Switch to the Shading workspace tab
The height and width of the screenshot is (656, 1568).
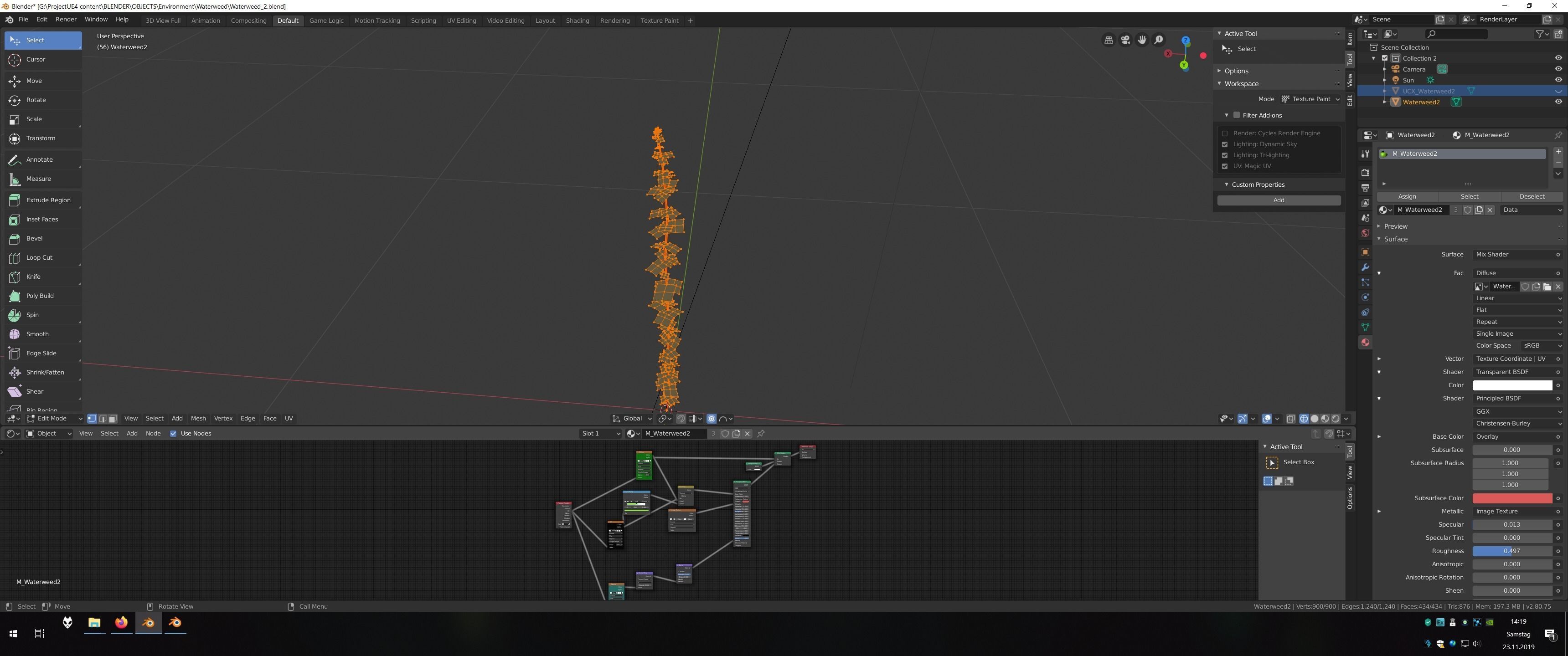click(x=577, y=20)
